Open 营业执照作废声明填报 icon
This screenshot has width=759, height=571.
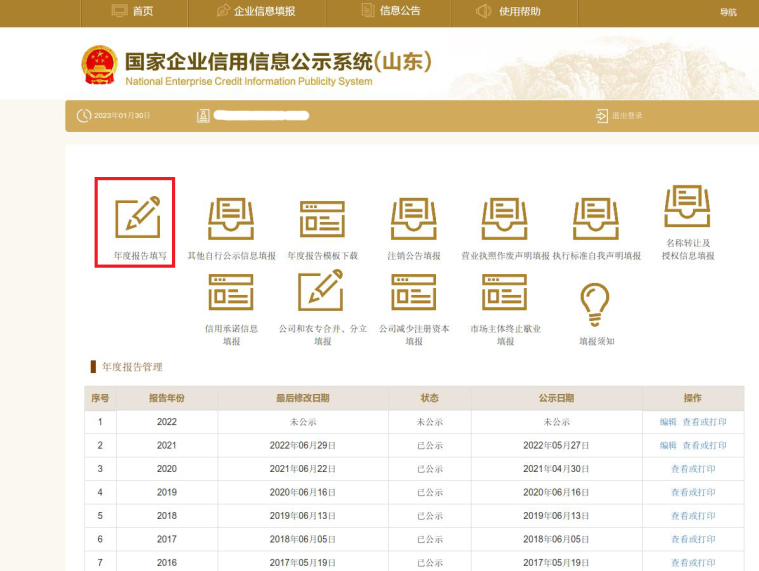(x=505, y=218)
